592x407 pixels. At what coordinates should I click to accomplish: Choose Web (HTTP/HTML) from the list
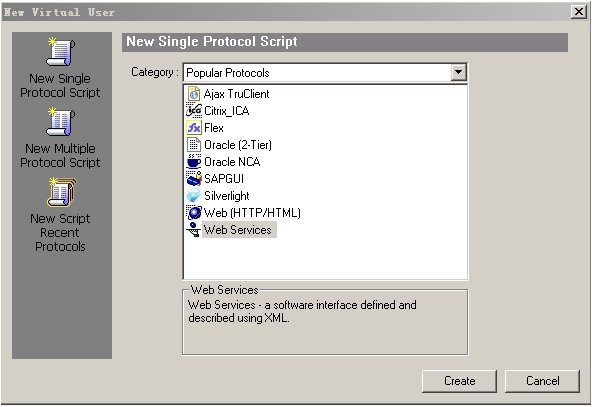[252, 213]
